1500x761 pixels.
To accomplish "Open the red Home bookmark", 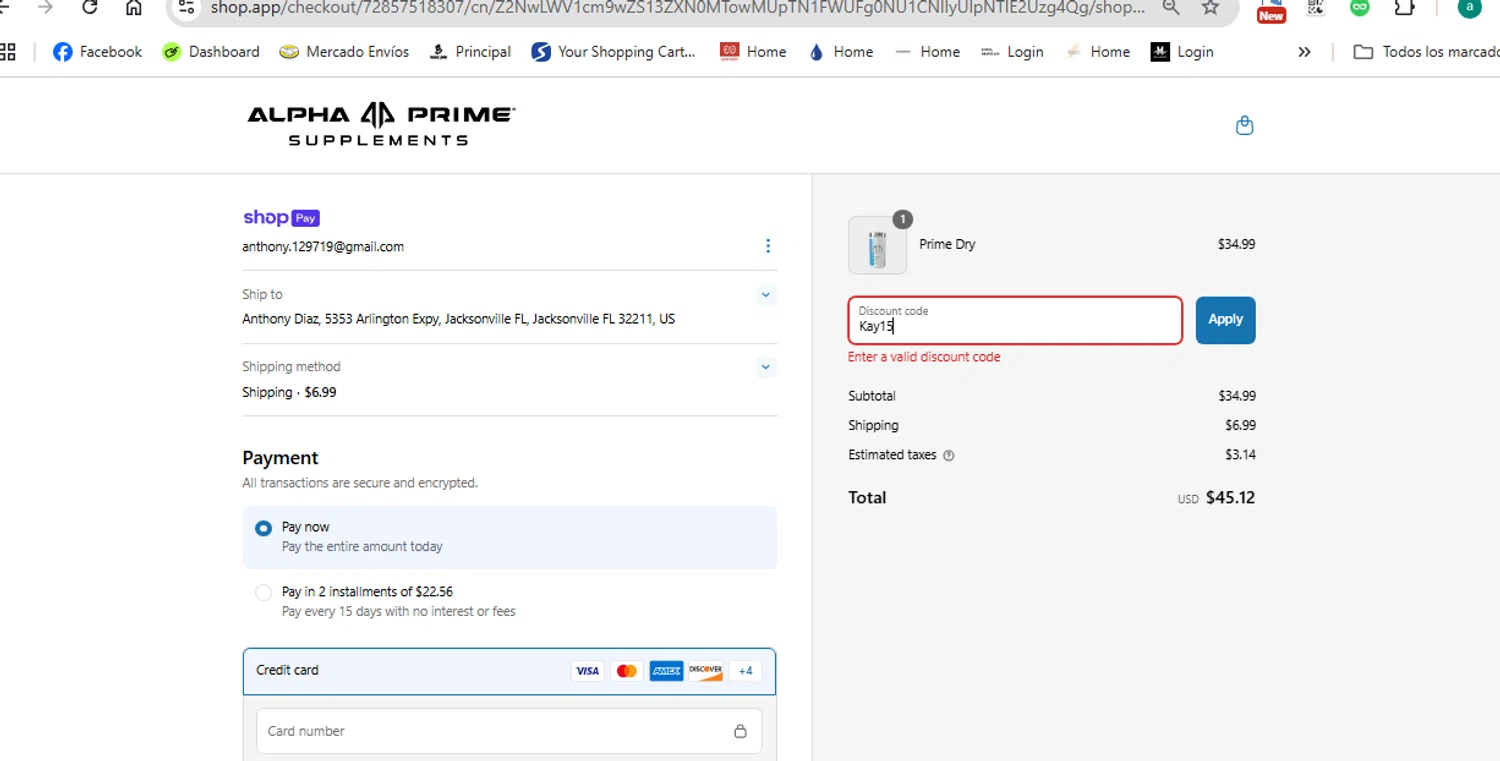I will pyautogui.click(x=753, y=52).
